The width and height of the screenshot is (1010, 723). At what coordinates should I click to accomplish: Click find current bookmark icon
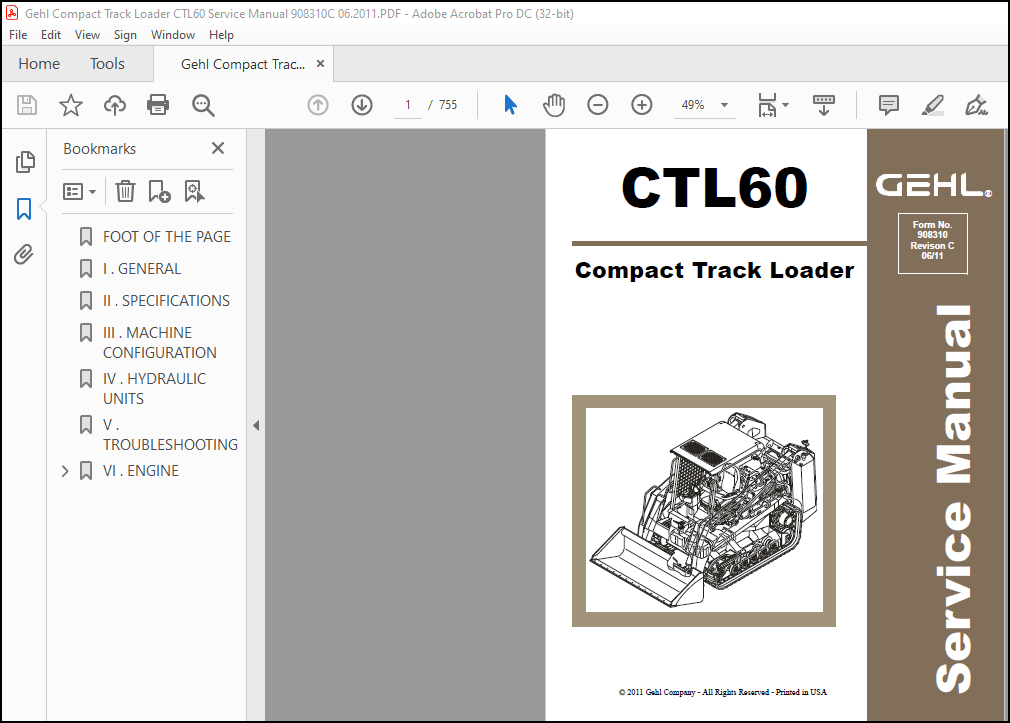coord(194,191)
